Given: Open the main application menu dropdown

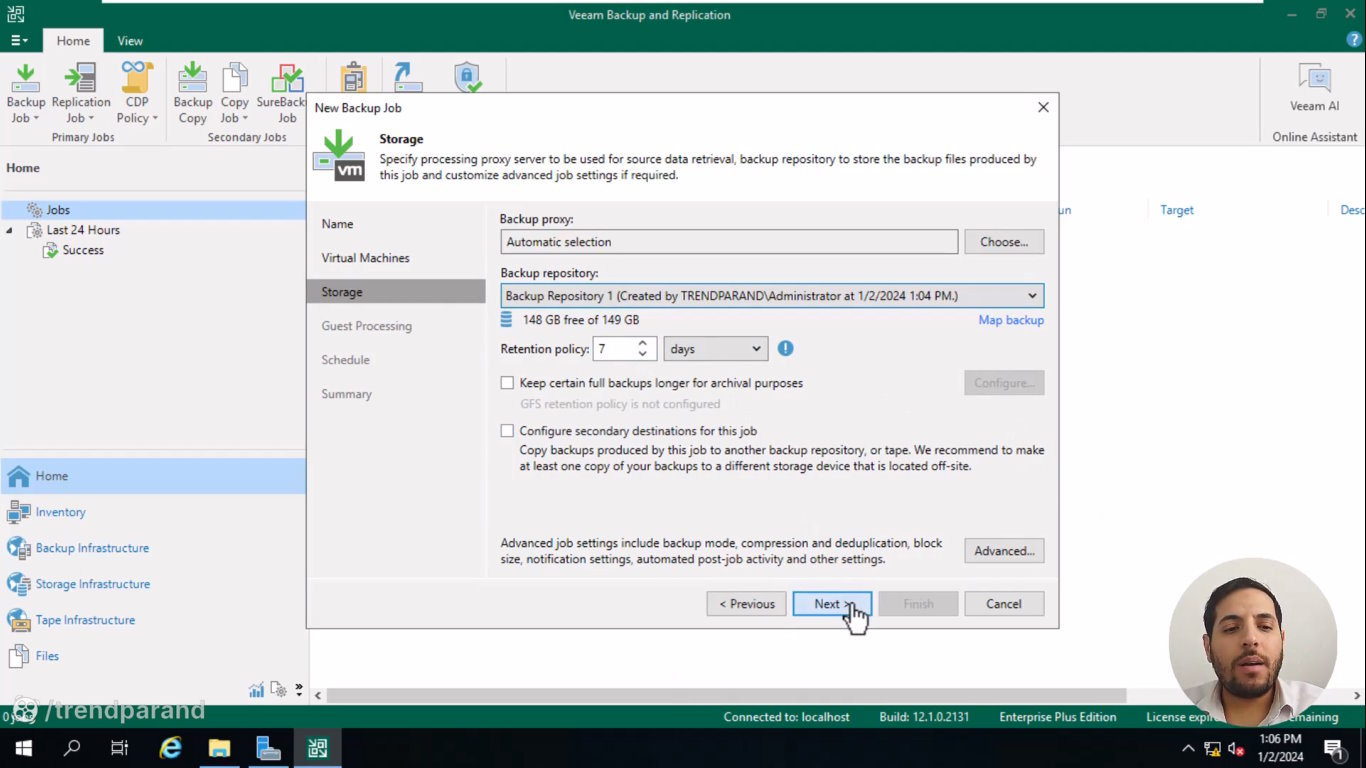Looking at the screenshot, I should (19, 41).
